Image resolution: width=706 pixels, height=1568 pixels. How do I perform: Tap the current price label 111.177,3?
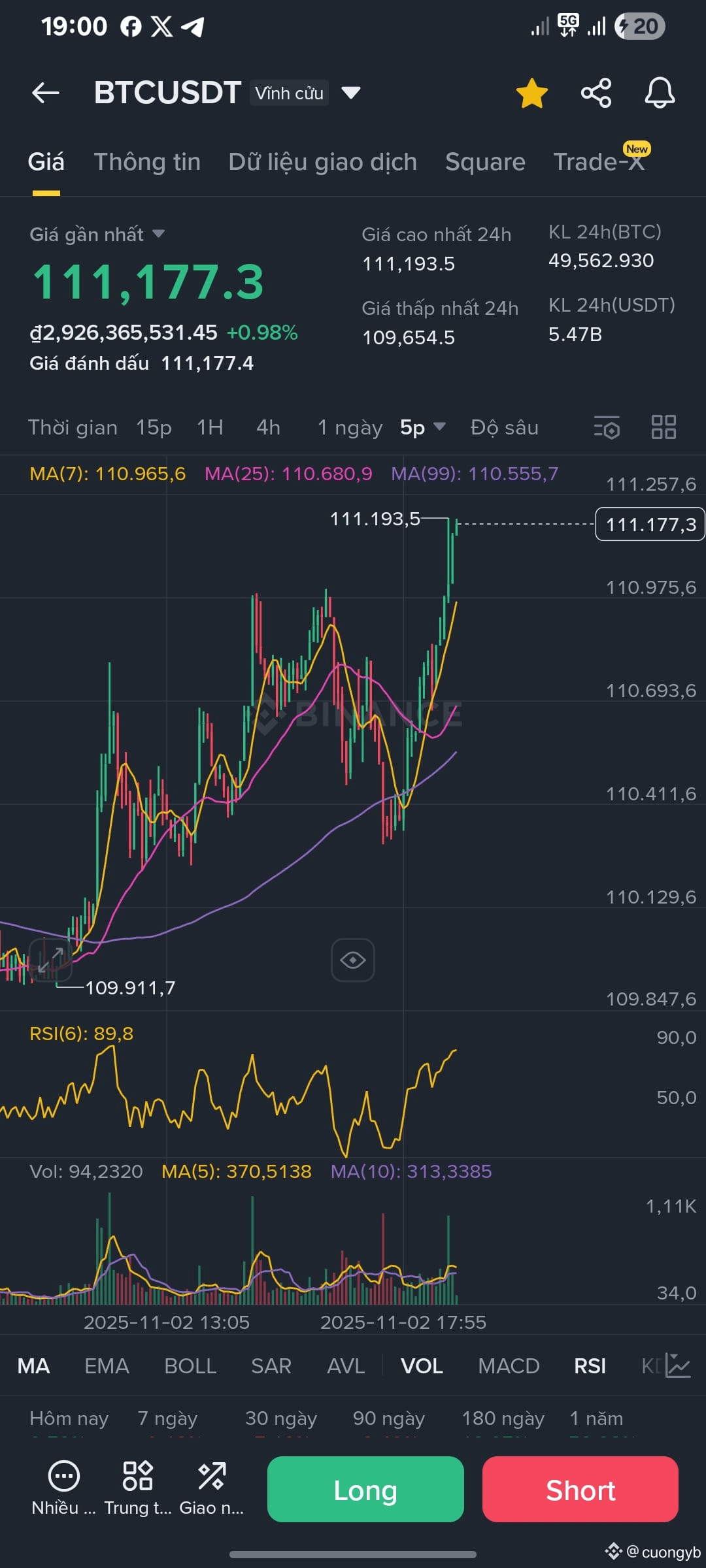pos(650,524)
